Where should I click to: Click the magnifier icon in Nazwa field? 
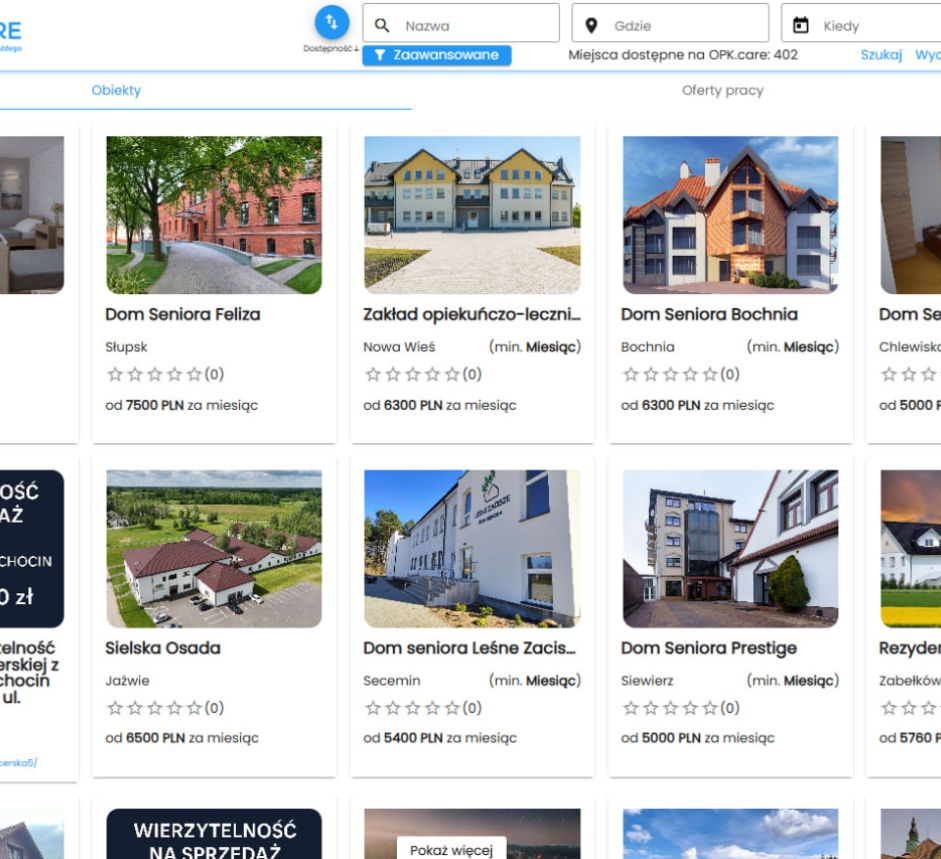click(x=382, y=25)
